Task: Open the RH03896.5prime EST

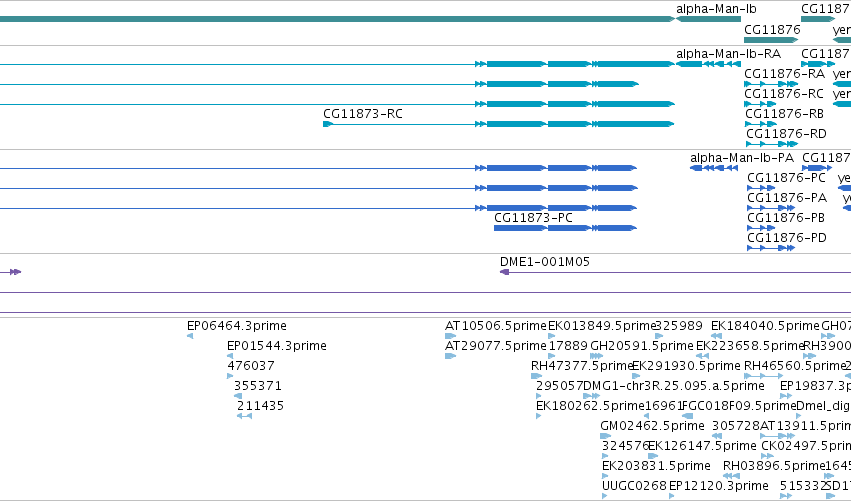Action: (731, 476)
